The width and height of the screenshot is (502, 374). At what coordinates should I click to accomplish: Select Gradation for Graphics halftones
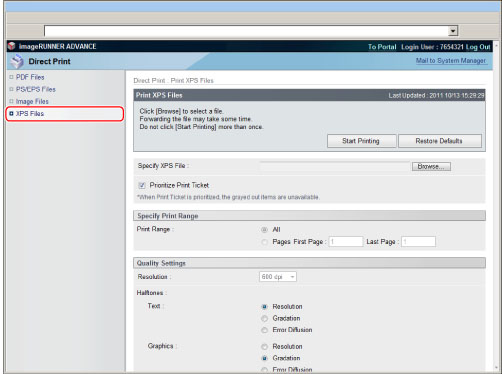point(264,359)
